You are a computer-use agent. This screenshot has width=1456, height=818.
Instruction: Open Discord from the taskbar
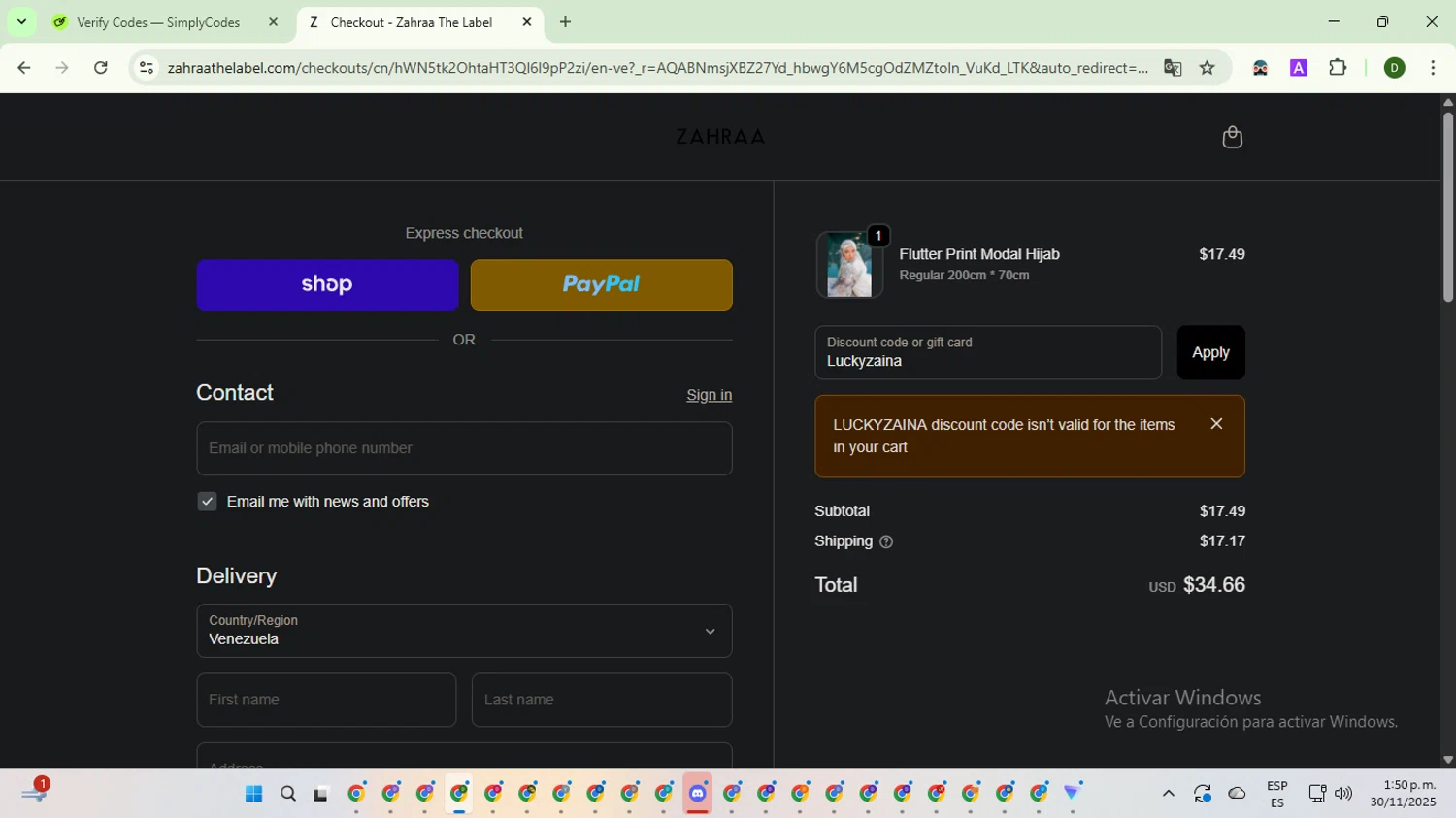tap(697, 794)
